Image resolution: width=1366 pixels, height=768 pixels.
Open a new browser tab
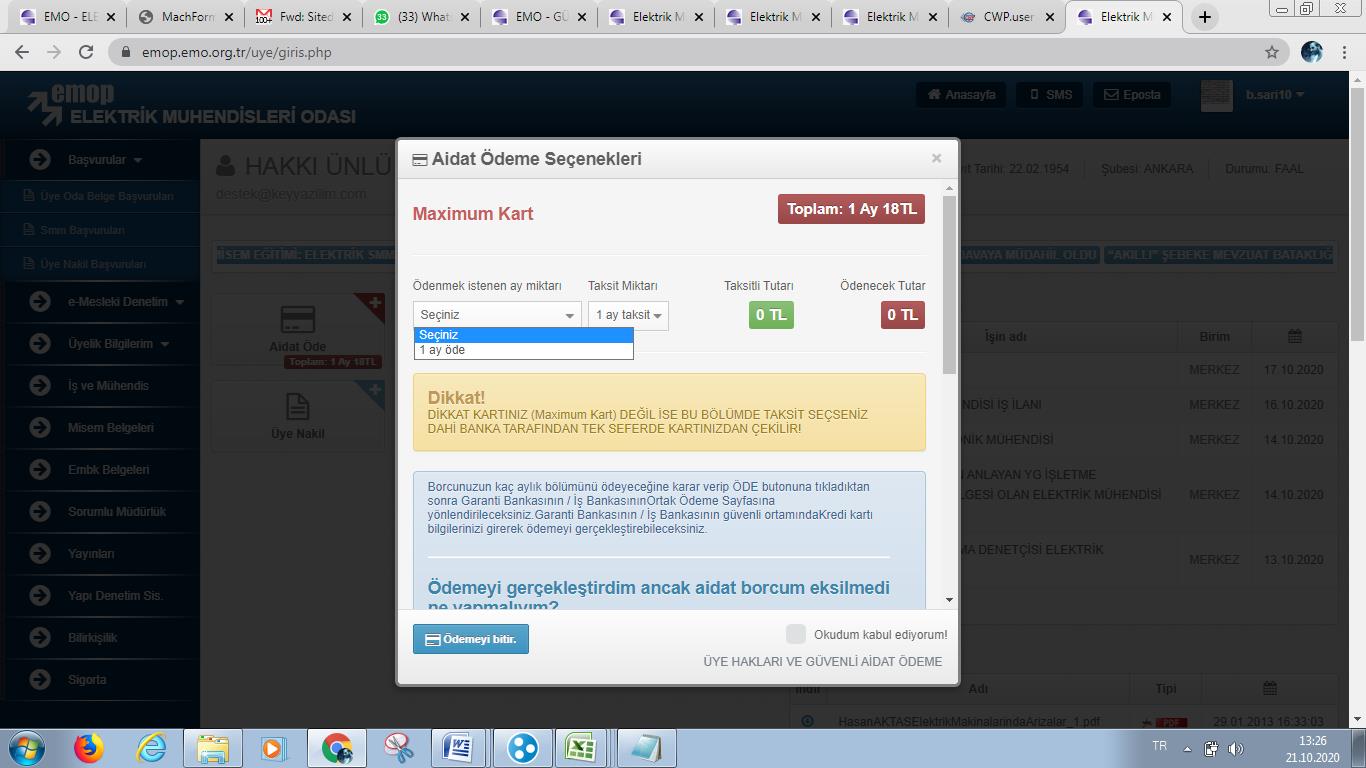(x=1204, y=17)
